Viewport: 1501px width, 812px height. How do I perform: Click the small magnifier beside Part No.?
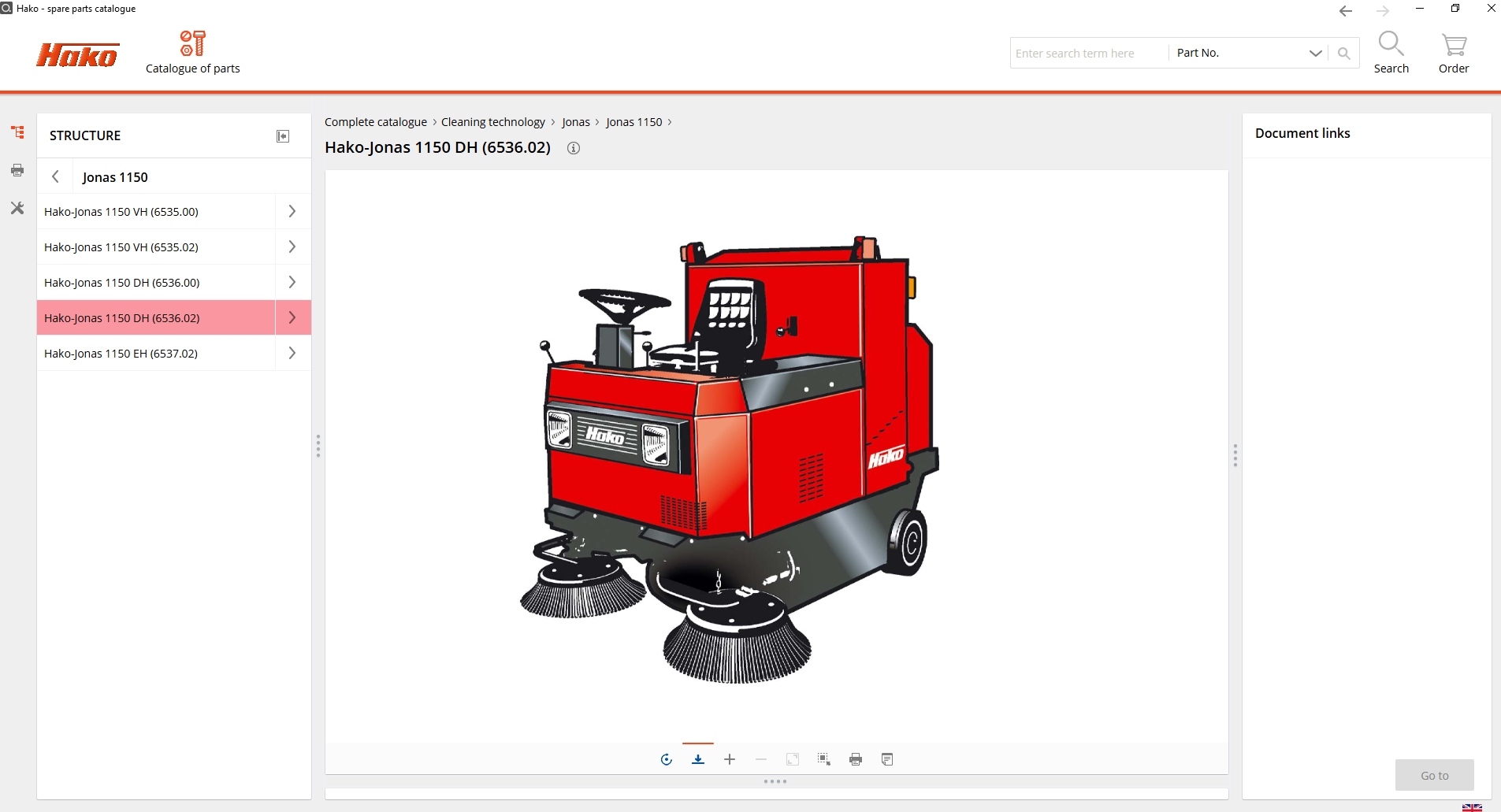[1344, 53]
